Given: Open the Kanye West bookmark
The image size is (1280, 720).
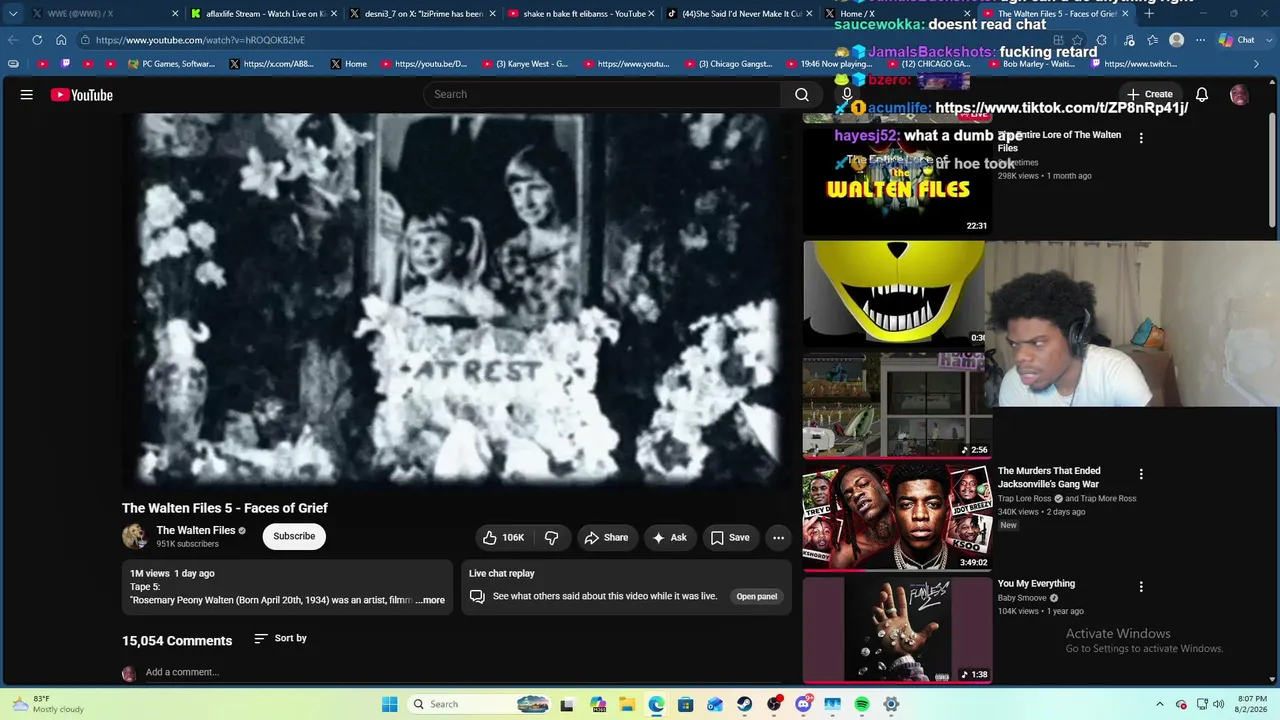Looking at the screenshot, I should [x=525, y=64].
